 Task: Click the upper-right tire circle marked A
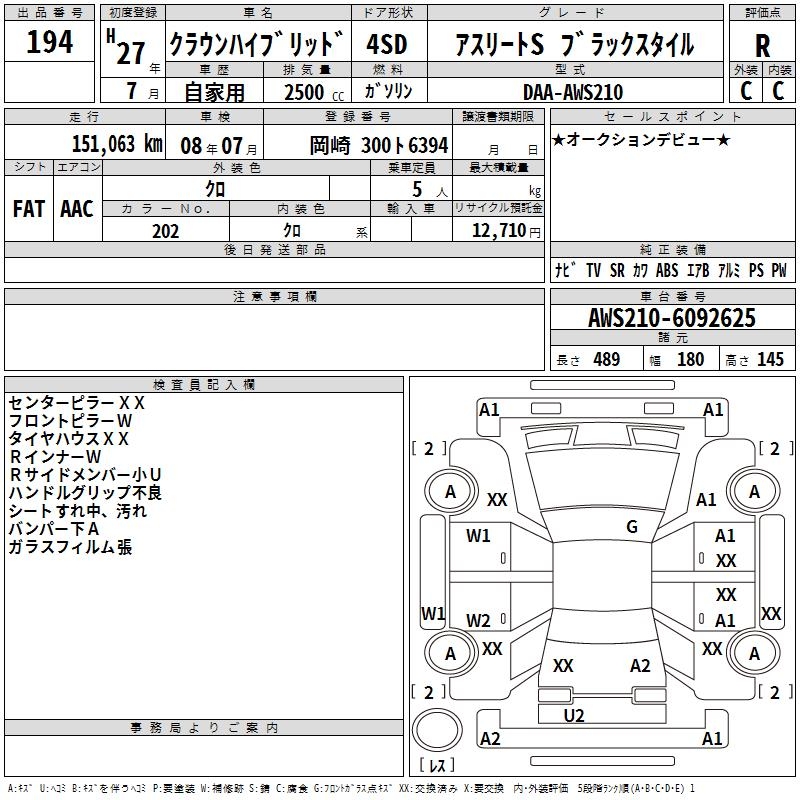tap(754, 491)
